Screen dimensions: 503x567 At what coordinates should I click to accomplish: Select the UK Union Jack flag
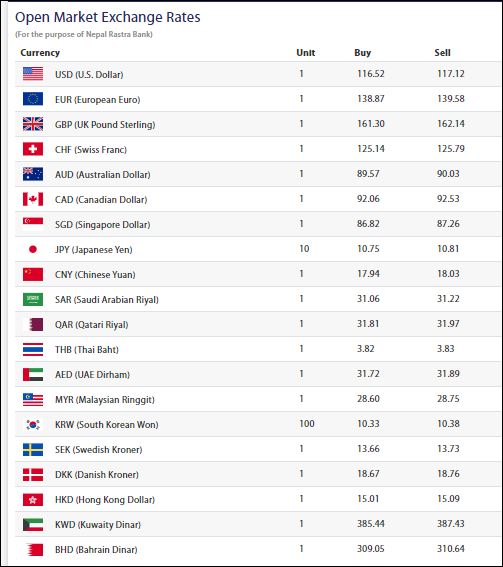point(33,124)
